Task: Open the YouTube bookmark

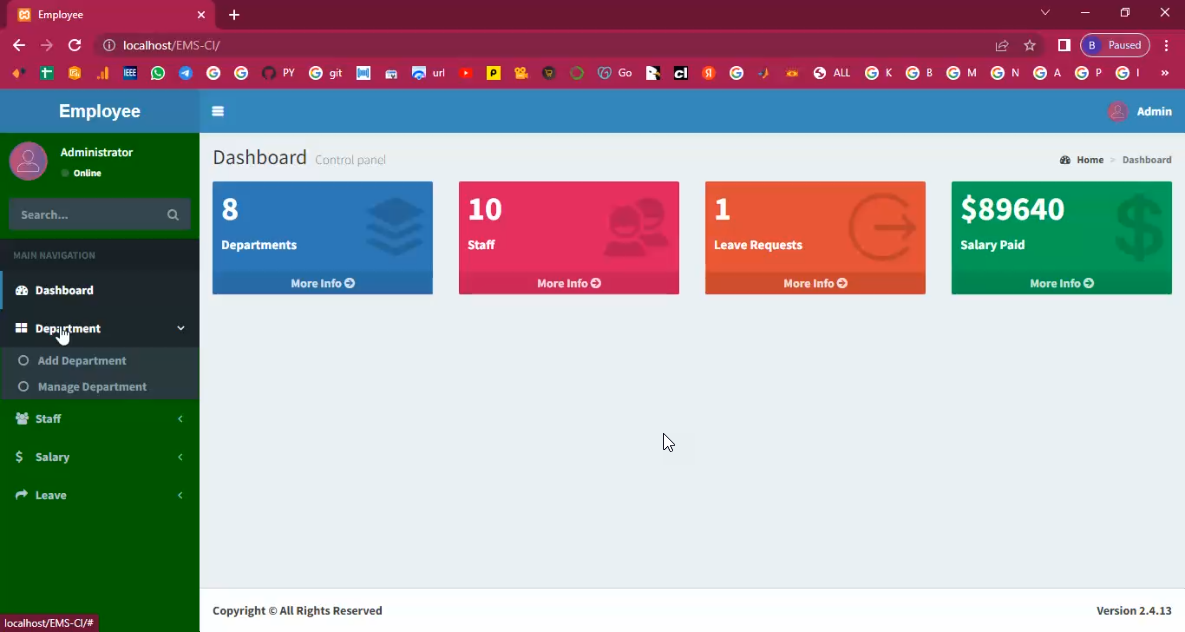Action: click(x=466, y=73)
